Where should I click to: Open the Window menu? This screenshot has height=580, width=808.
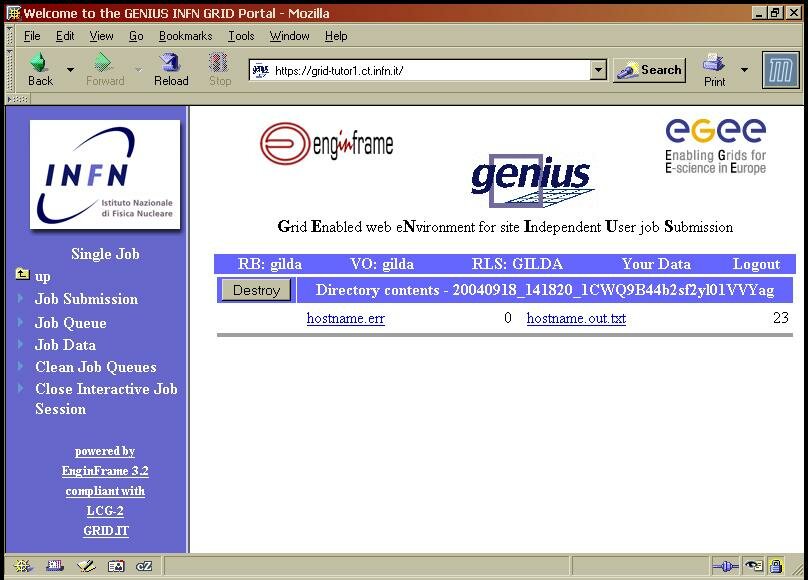[290, 36]
